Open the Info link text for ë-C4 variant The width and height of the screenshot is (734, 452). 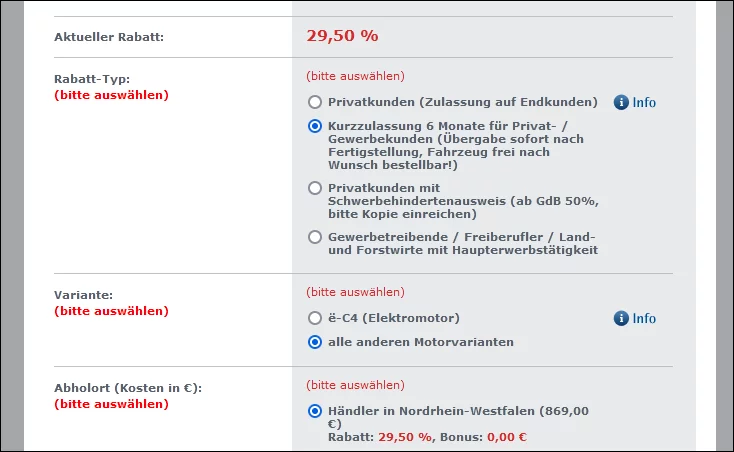pos(644,318)
